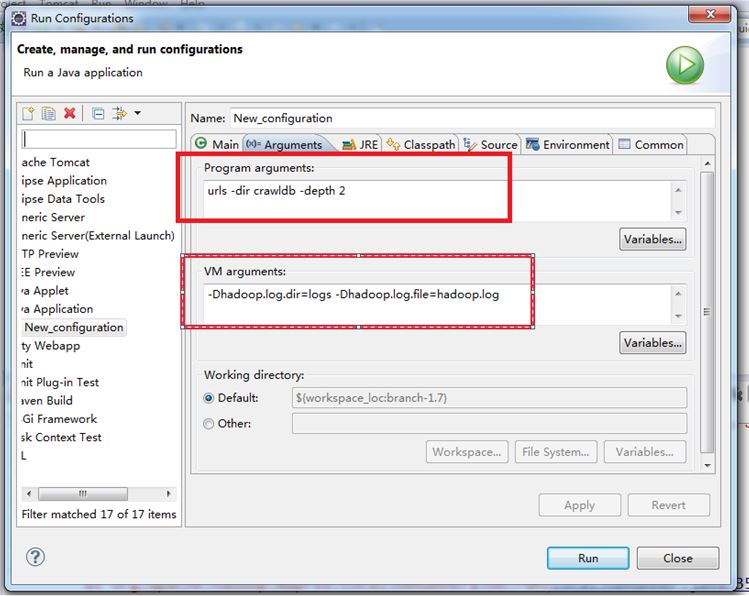749x596 pixels.
Task: Open the Common tab
Action: pyautogui.click(x=651, y=144)
